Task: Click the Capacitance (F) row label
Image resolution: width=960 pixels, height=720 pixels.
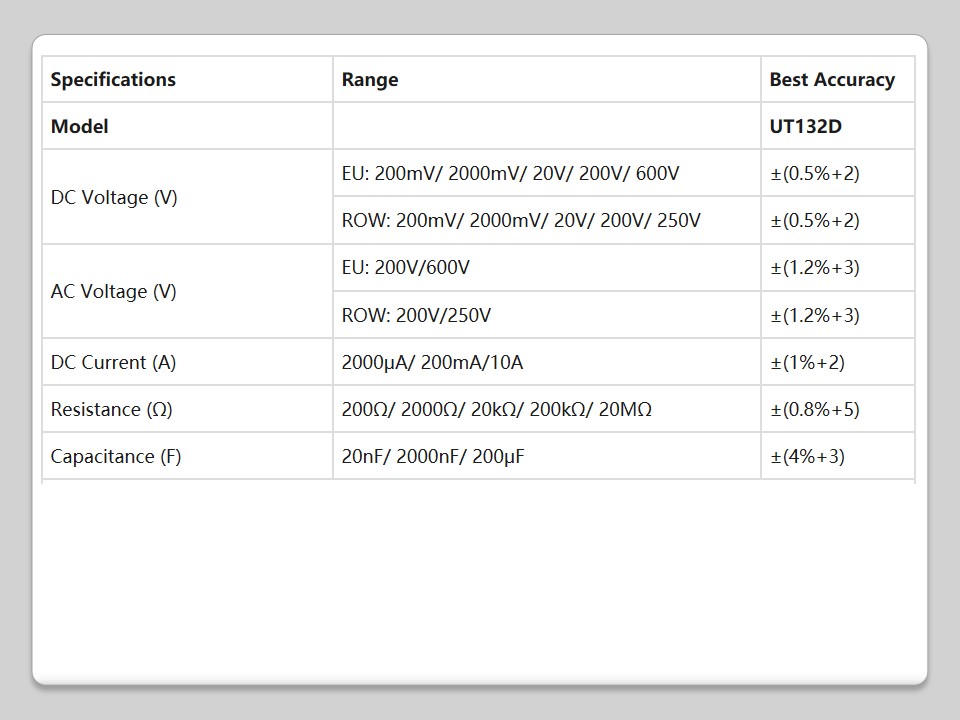Action: pos(116,457)
